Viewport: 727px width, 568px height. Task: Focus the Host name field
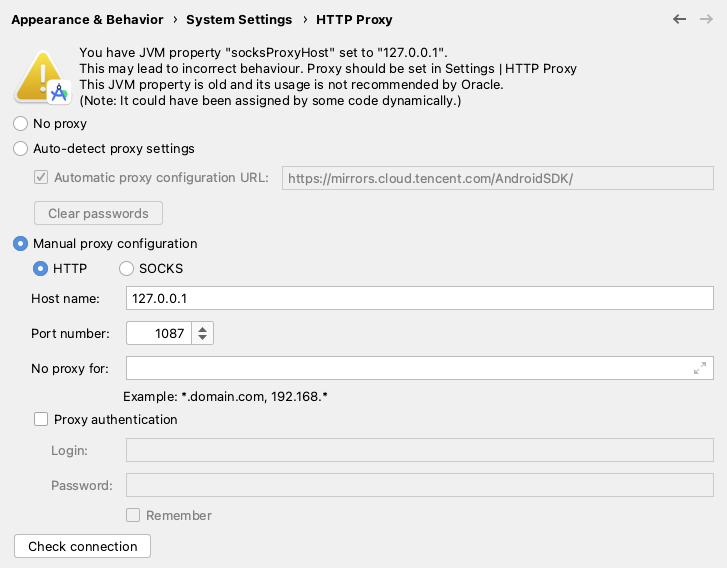click(420, 298)
